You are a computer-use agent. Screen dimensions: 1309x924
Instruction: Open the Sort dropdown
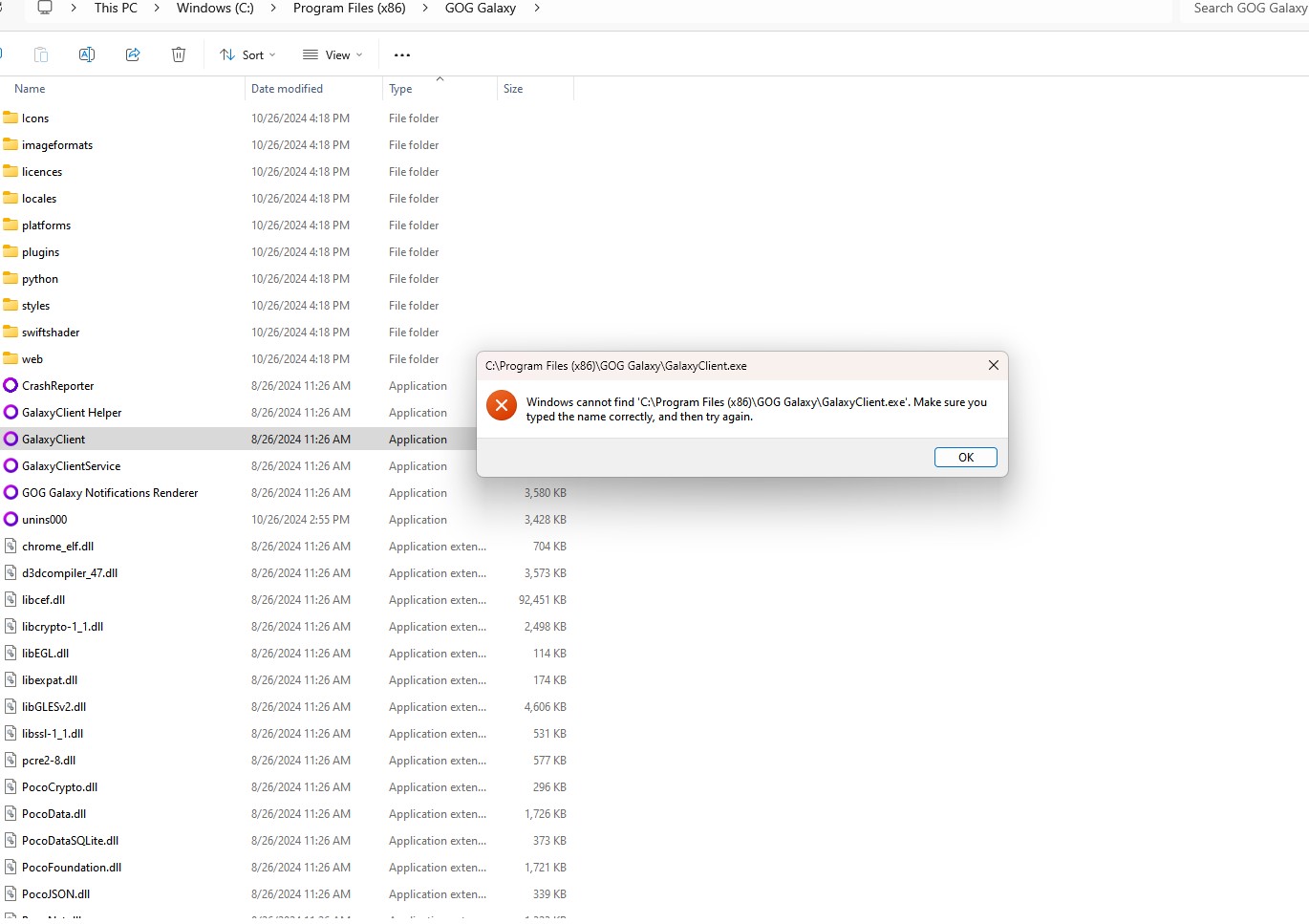coord(247,54)
